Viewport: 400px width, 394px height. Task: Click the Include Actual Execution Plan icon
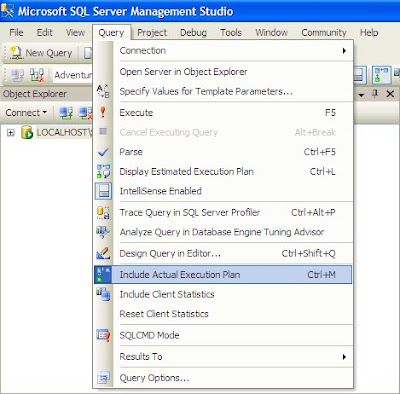(103, 275)
